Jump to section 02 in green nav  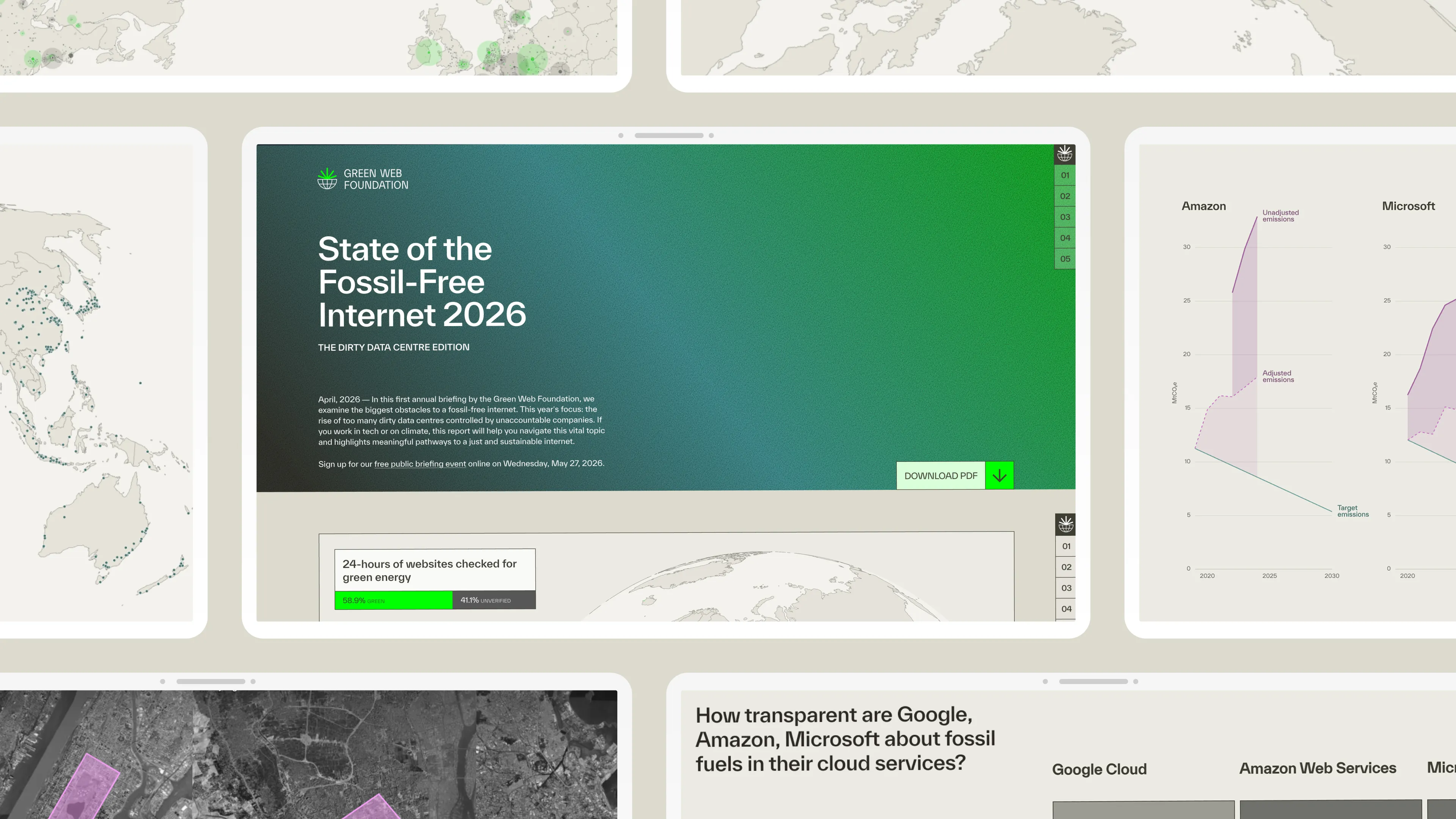pos(1065,196)
